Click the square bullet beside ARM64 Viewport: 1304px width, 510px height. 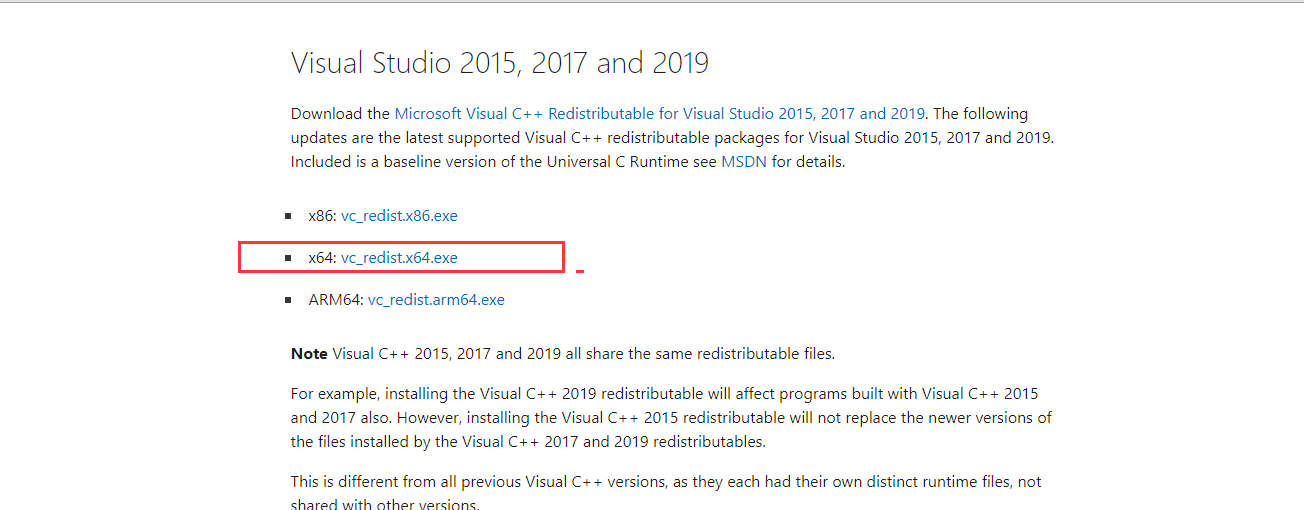[288, 300]
